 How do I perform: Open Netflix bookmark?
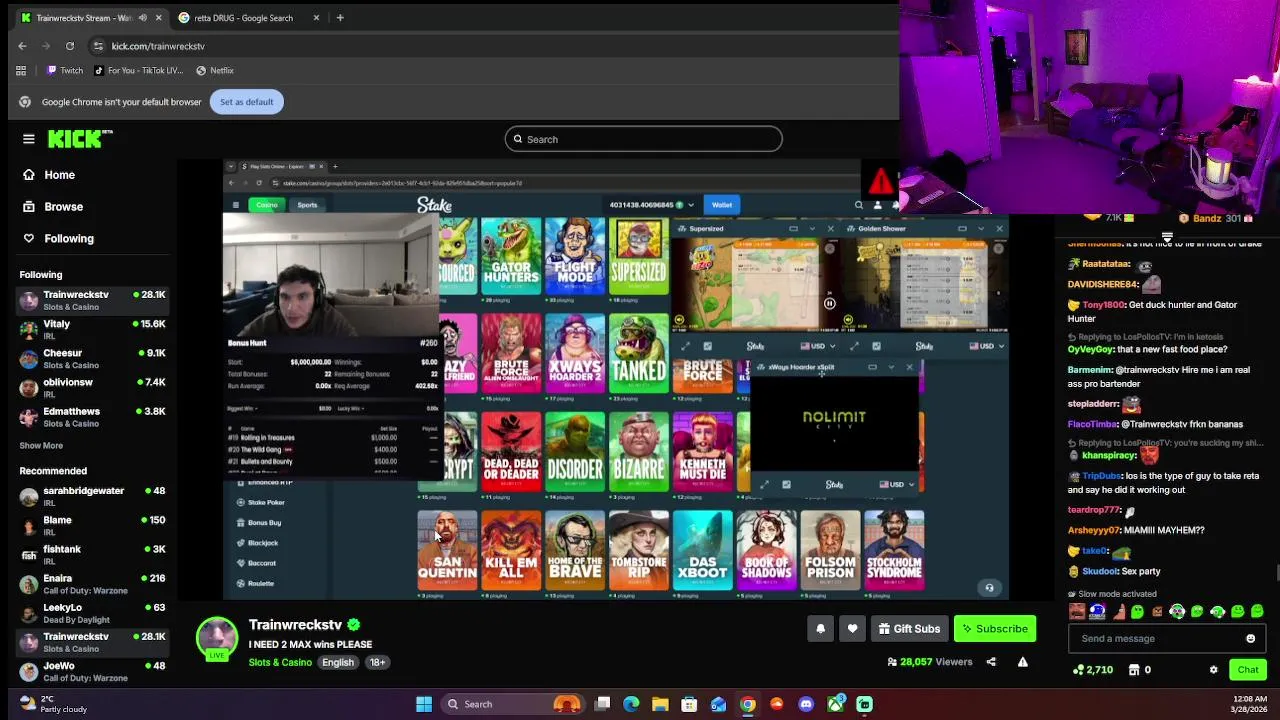click(x=215, y=71)
